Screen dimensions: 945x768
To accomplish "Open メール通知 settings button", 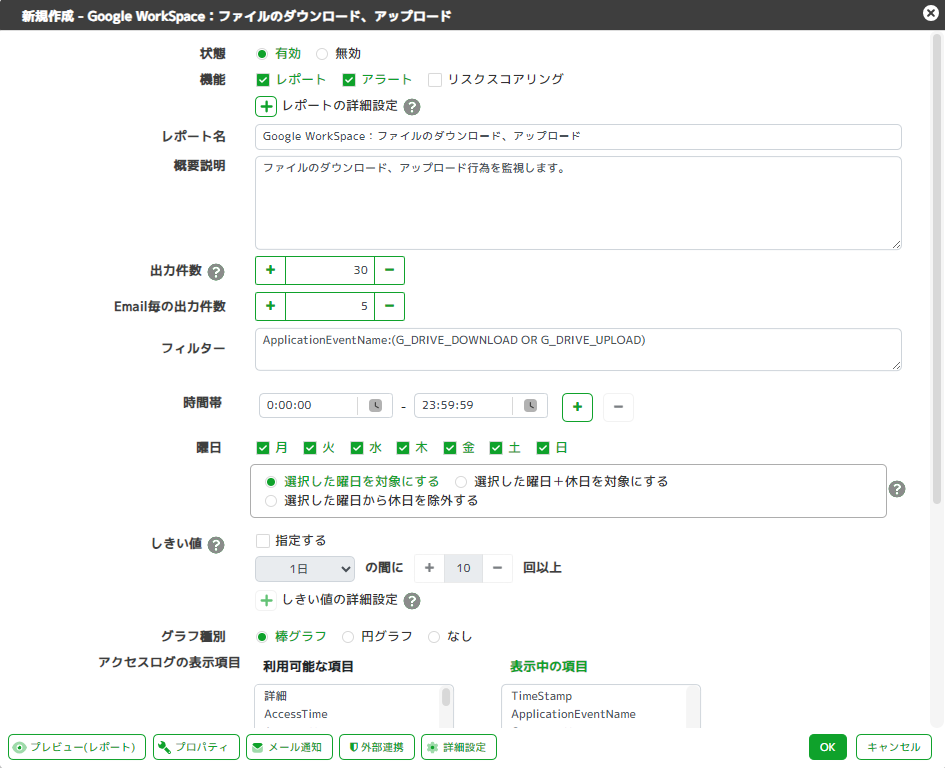I will [x=289, y=747].
